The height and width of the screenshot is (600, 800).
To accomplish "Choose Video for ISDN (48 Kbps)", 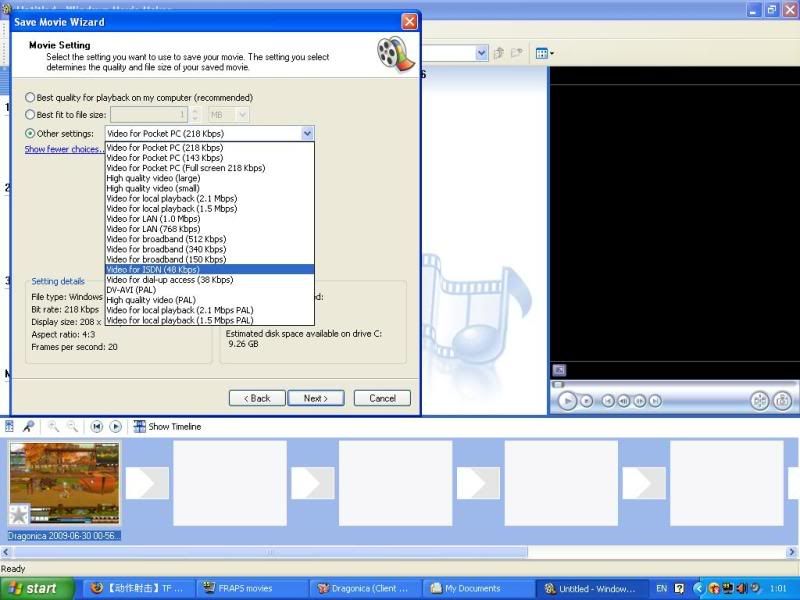I will click(209, 269).
